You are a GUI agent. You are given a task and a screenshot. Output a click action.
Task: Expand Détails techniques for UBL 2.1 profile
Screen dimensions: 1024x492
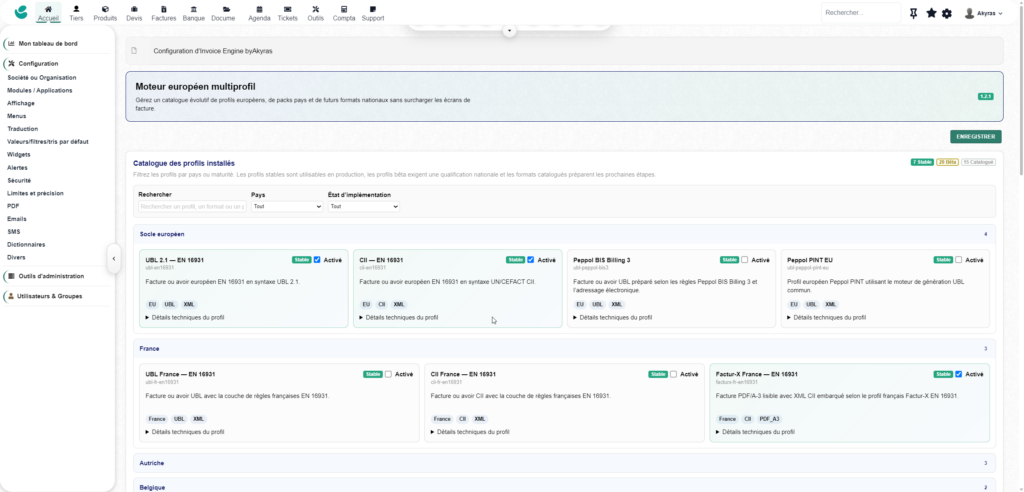tap(185, 318)
